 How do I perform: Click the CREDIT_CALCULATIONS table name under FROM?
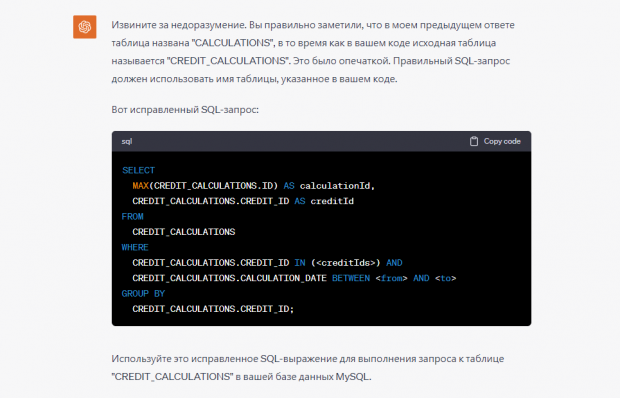pyautogui.click(x=184, y=232)
